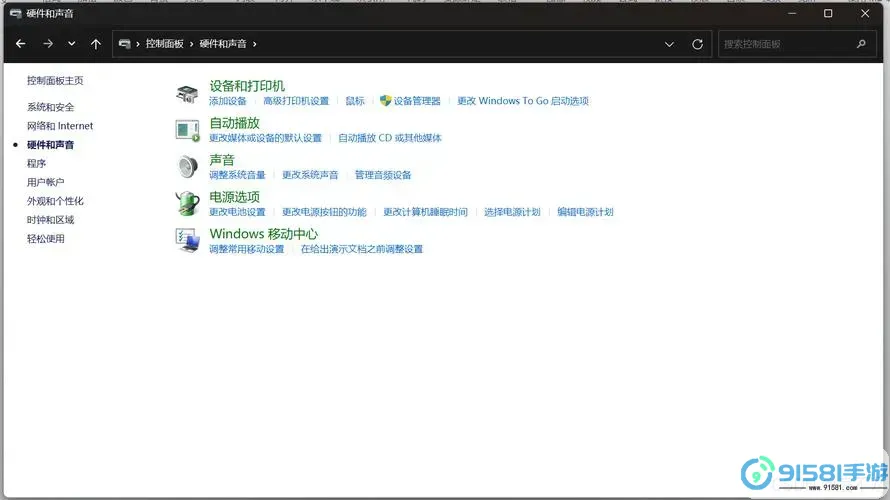Click the title bar window icon
The width and height of the screenshot is (890, 500).
15,13
